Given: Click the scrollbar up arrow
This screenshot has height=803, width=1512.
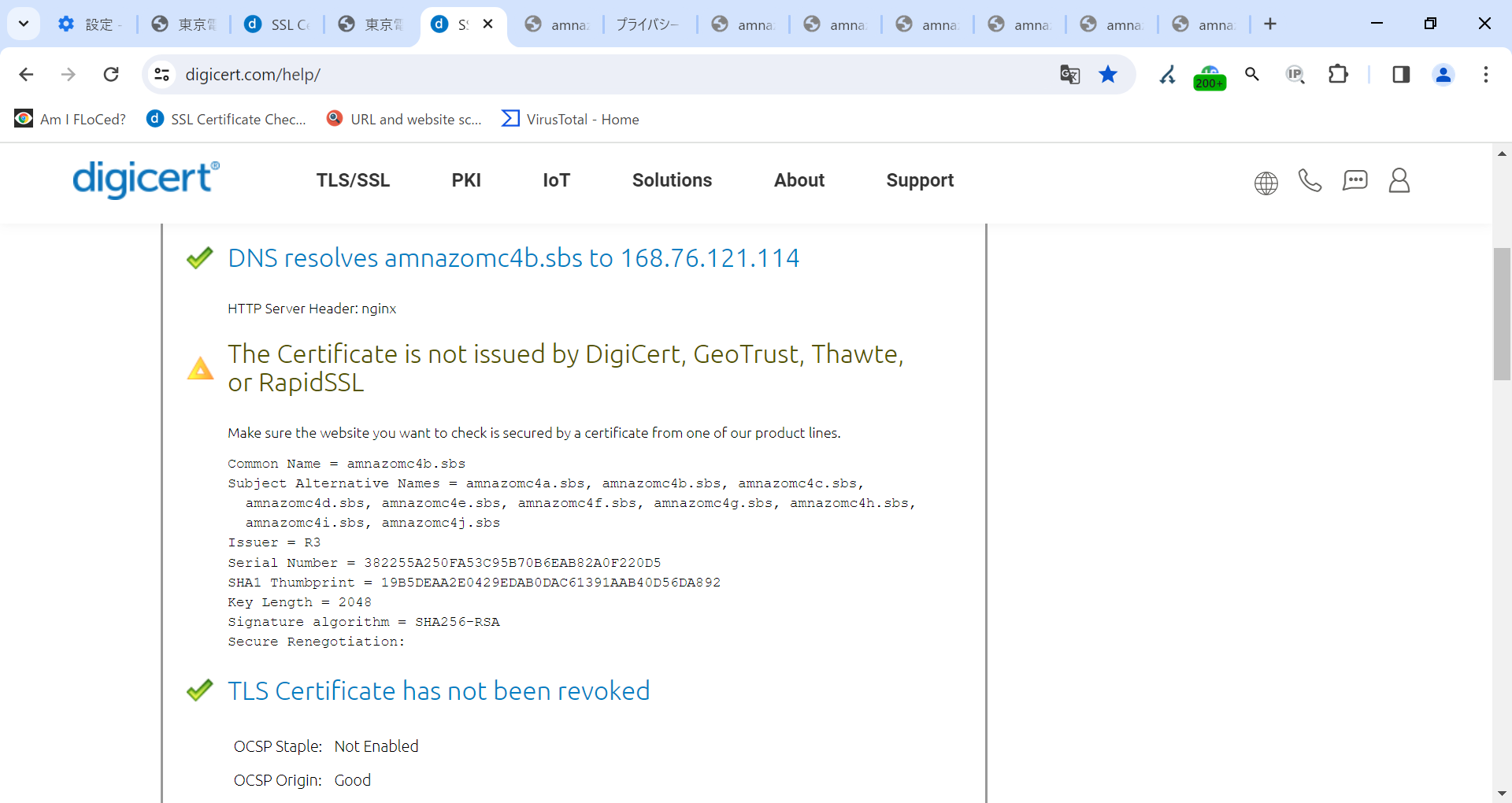Looking at the screenshot, I should (x=1502, y=154).
